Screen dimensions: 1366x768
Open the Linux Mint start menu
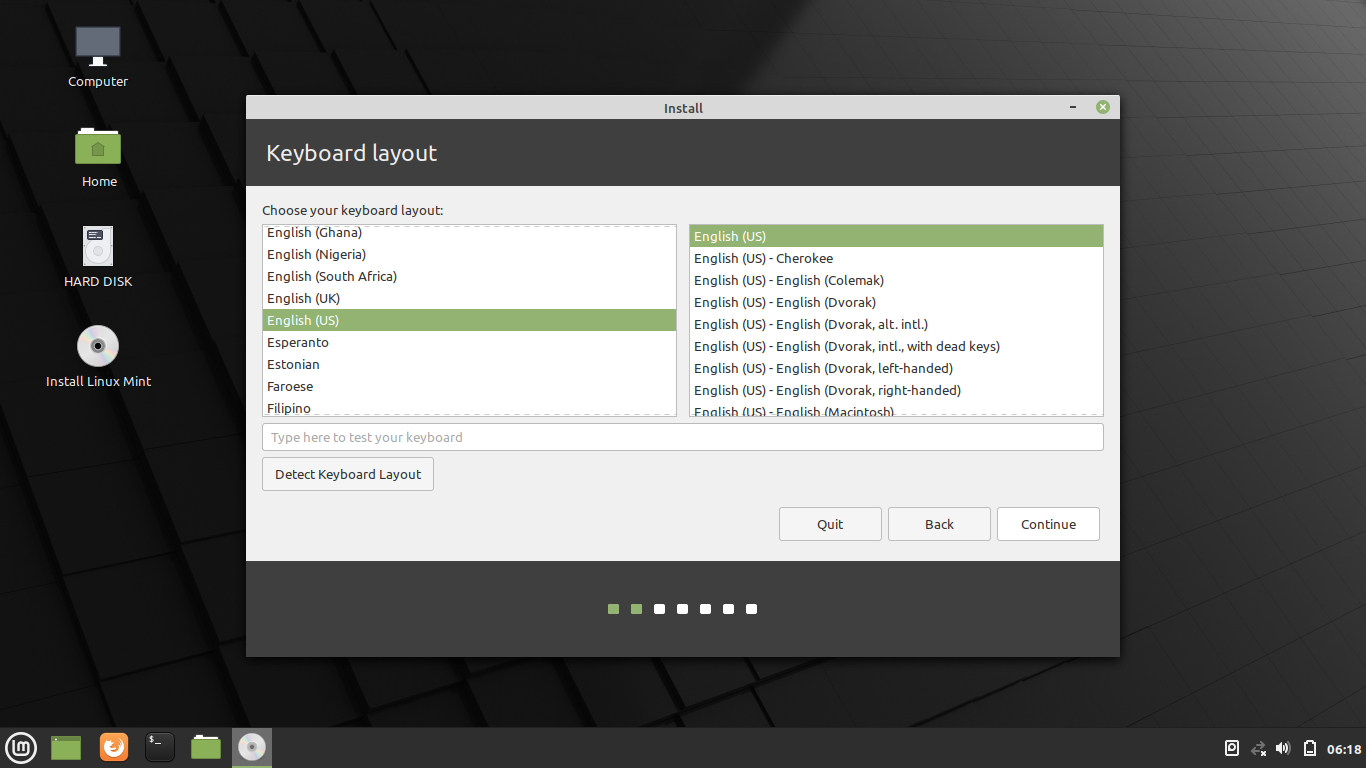(x=21, y=747)
